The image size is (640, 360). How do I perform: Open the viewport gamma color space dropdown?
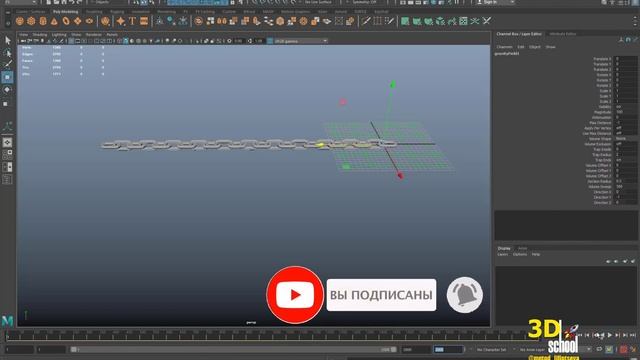[301, 41]
